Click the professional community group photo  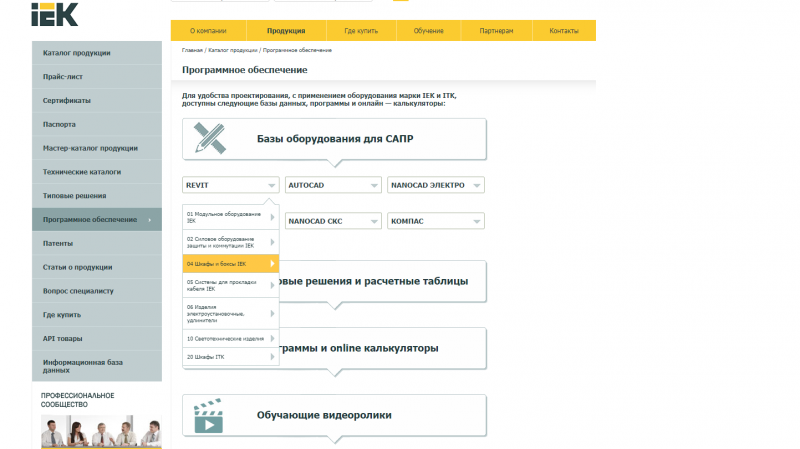point(101,432)
